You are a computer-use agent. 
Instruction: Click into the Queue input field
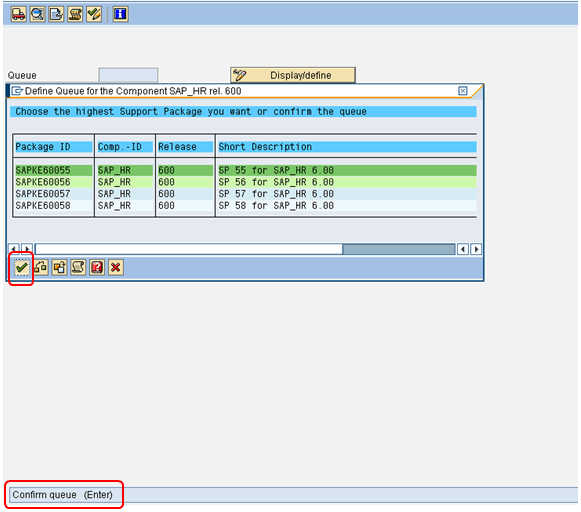pos(128,75)
